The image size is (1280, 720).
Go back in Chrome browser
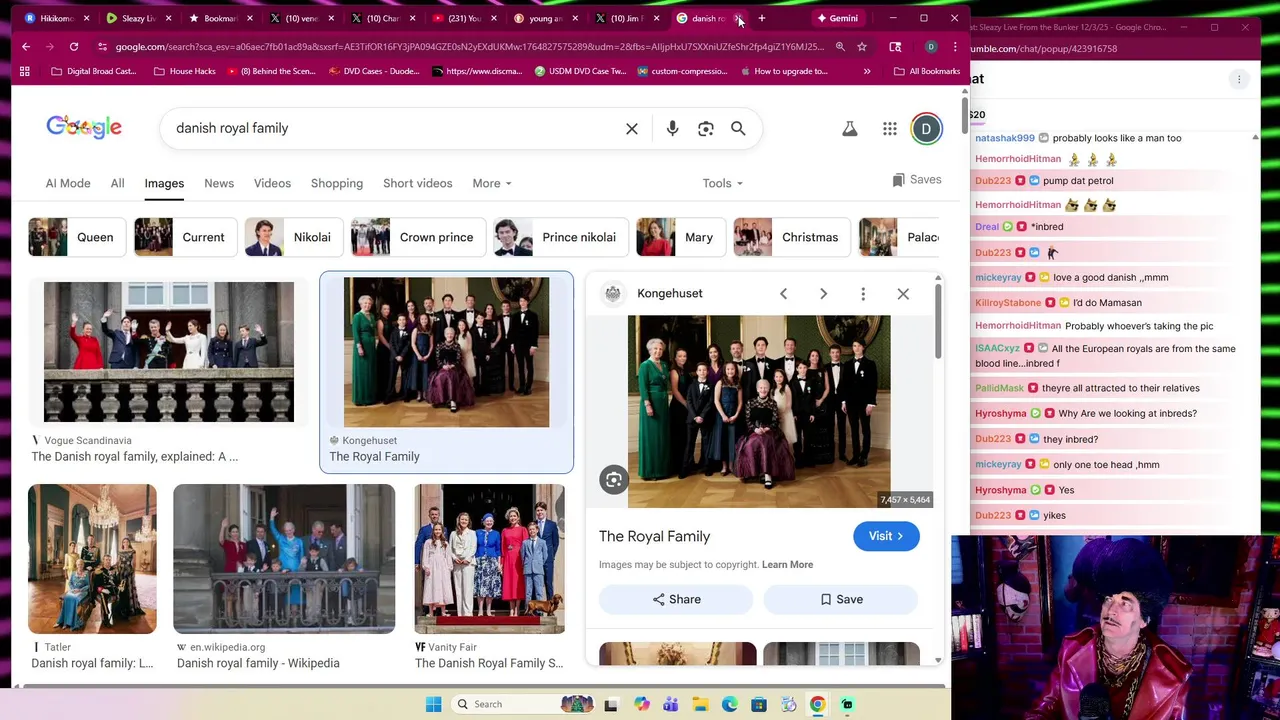(x=26, y=47)
